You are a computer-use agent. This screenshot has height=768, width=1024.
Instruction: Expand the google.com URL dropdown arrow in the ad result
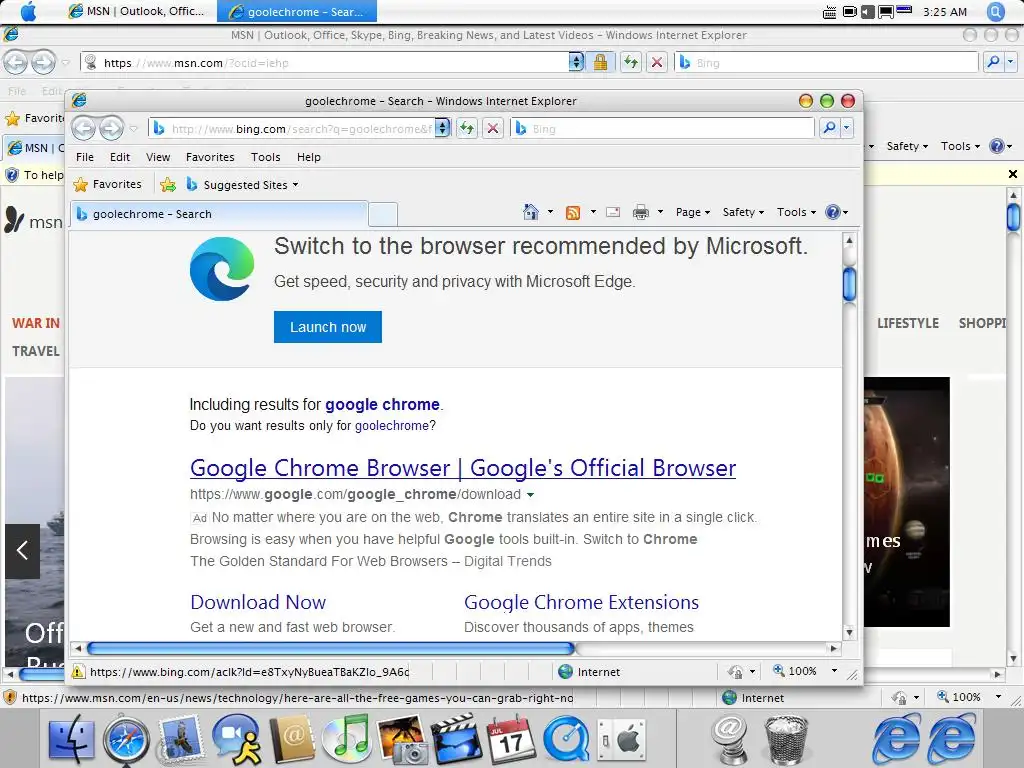(530, 495)
